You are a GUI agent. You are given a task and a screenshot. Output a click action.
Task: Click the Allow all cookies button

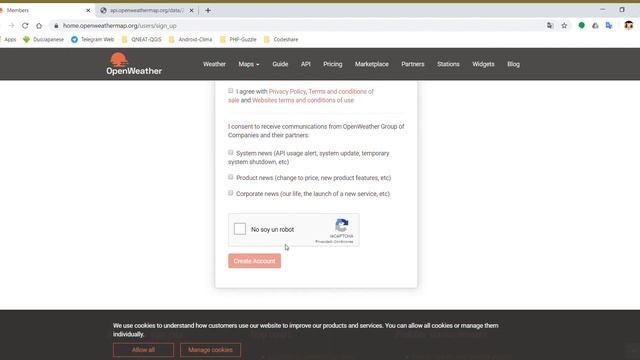pos(143,350)
